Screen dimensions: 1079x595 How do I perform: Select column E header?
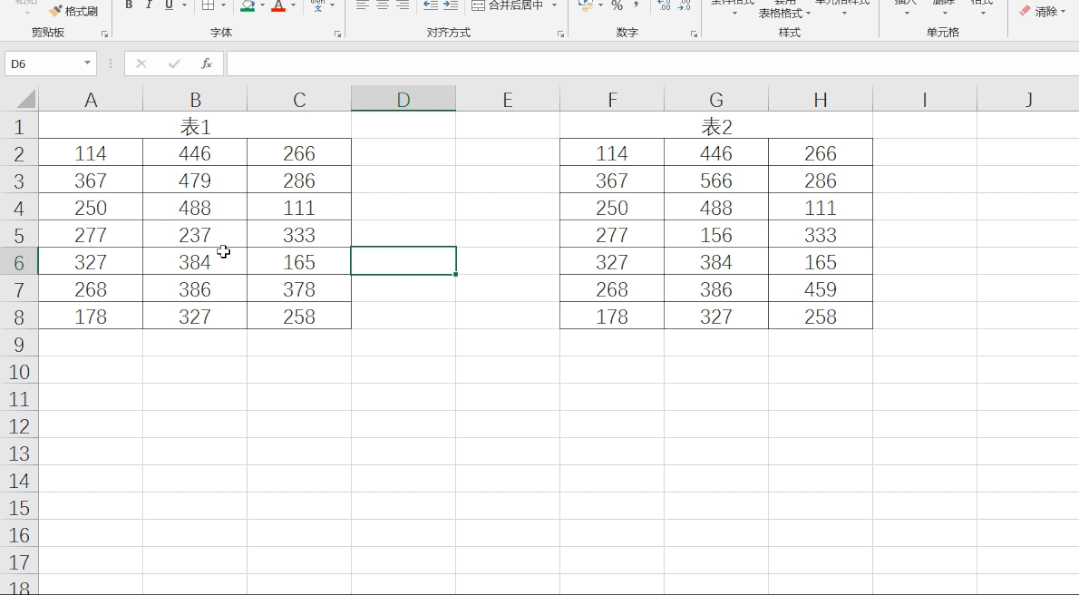click(508, 100)
